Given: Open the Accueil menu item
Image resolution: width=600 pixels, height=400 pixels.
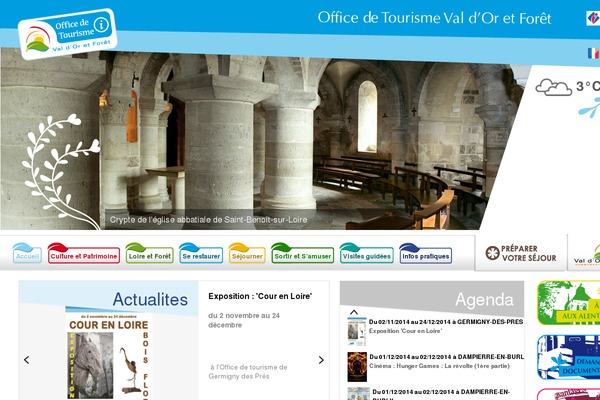Looking at the screenshot, I should [x=27, y=253].
